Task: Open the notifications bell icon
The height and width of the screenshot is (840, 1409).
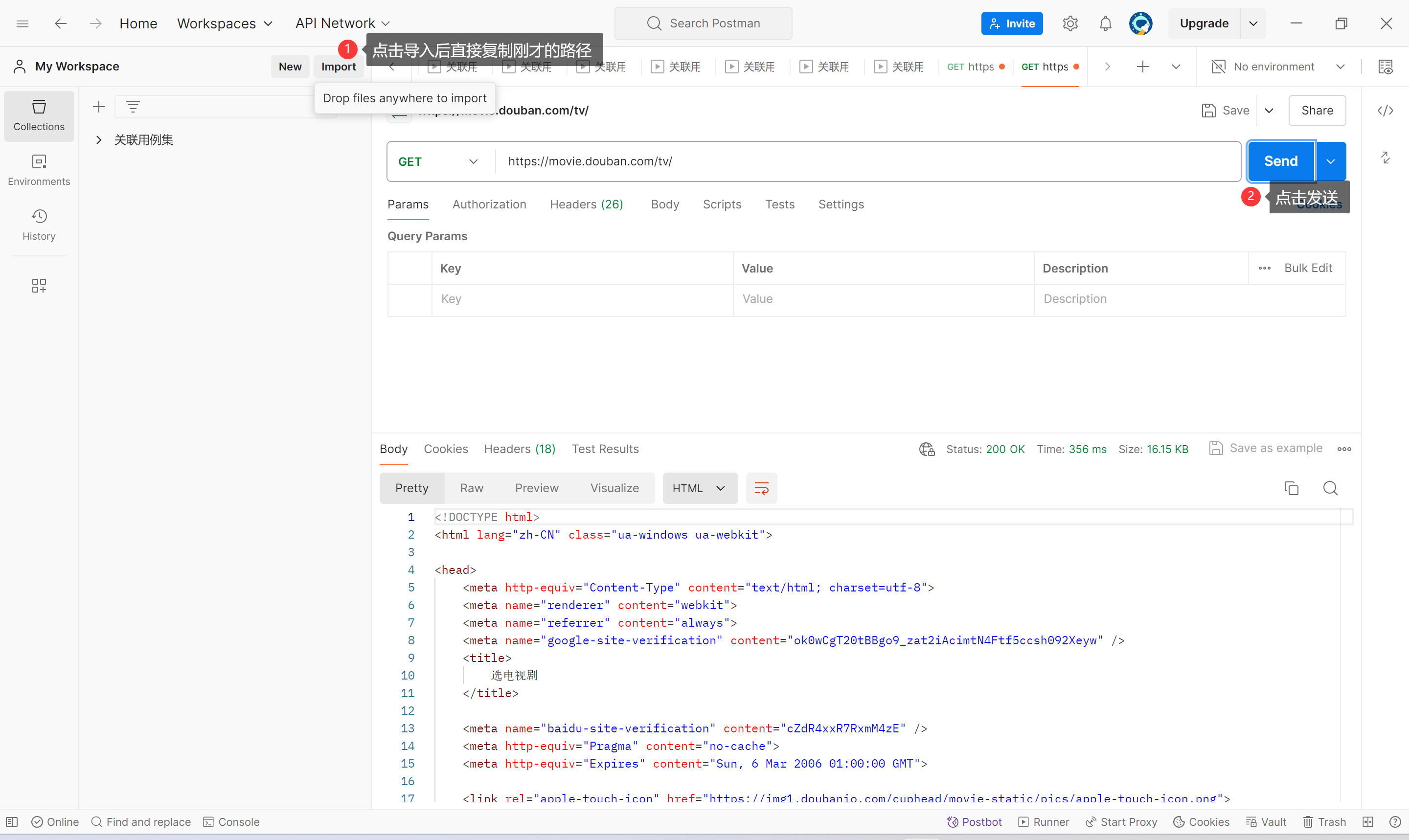Action: click(1105, 23)
